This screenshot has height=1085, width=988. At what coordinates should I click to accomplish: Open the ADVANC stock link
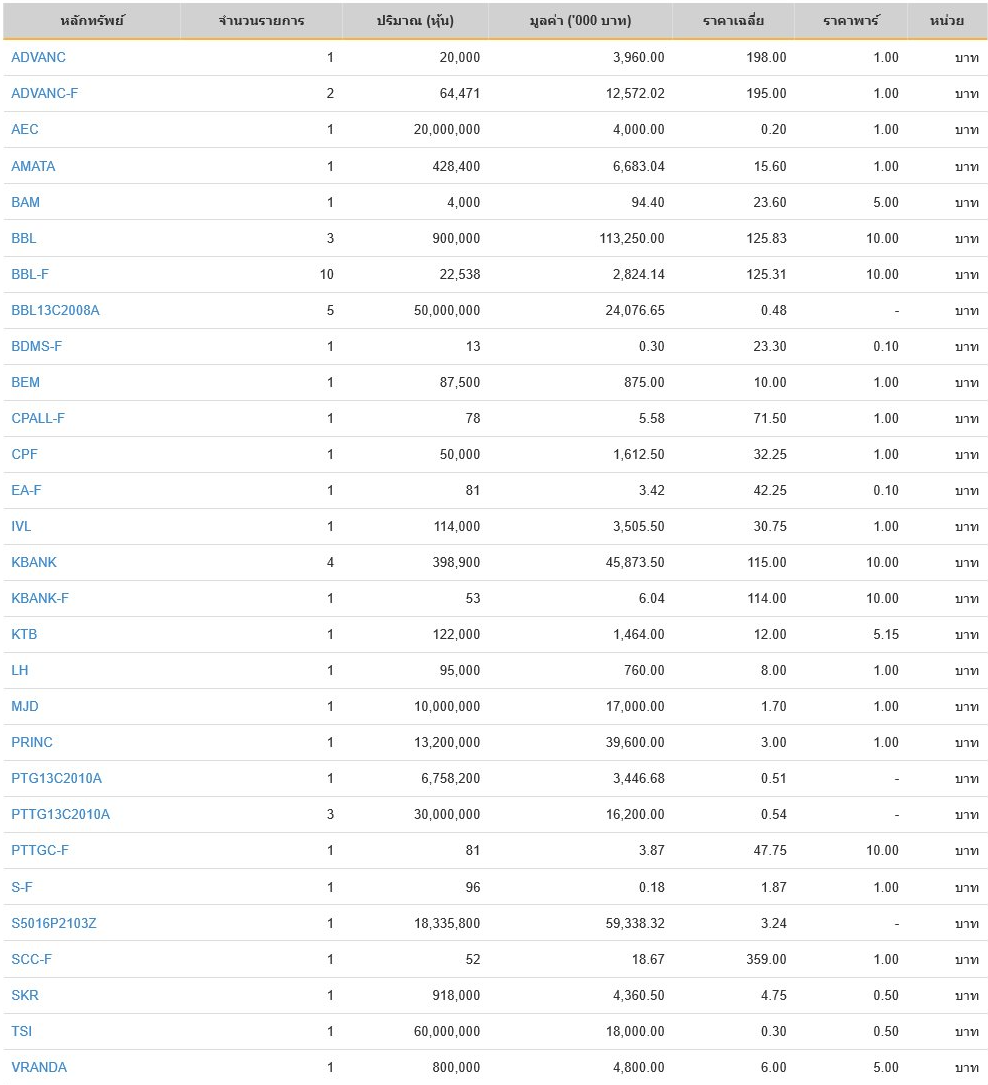(x=38, y=57)
